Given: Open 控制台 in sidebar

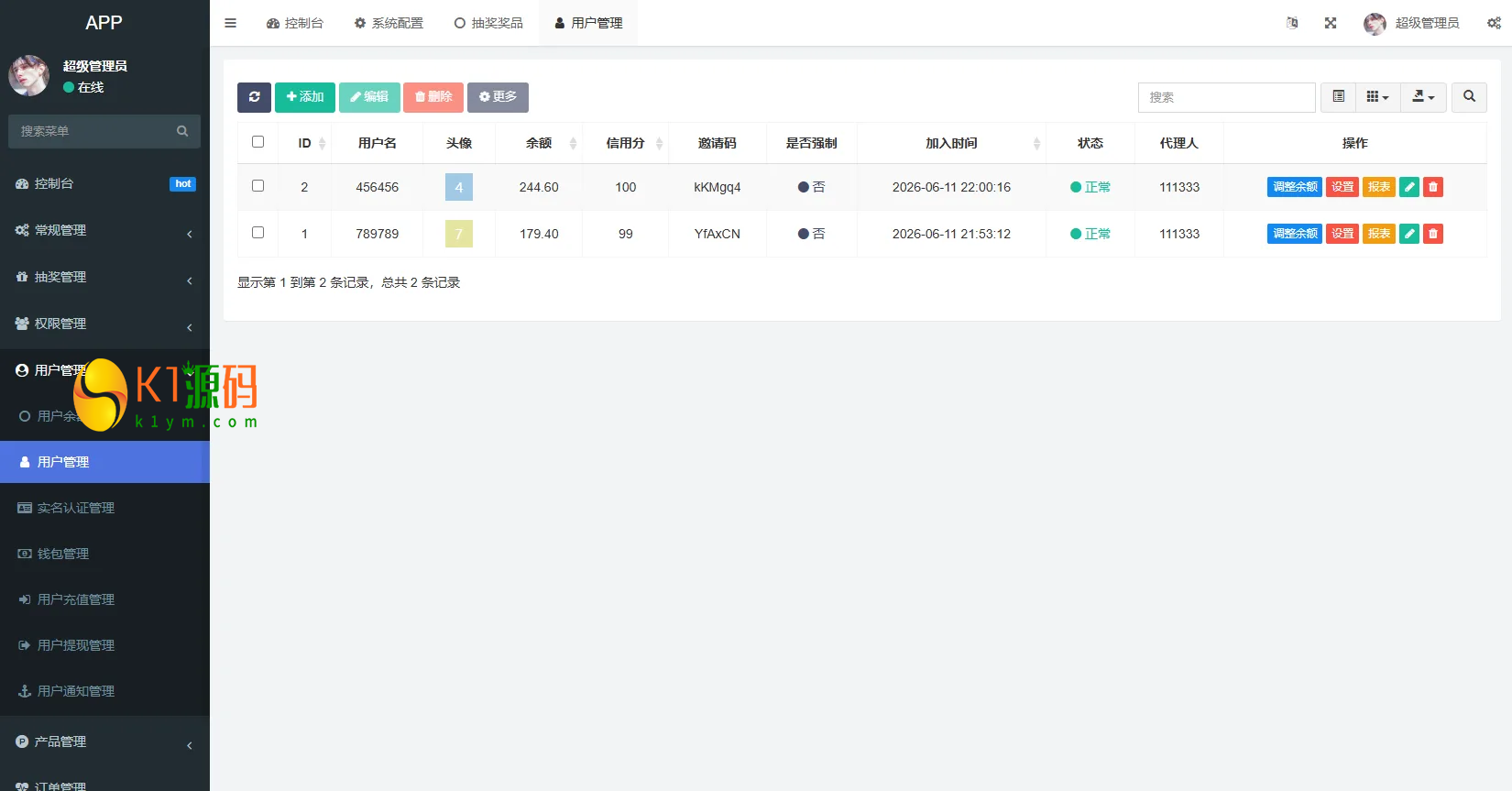Looking at the screenshot, I should click(104, 183).
